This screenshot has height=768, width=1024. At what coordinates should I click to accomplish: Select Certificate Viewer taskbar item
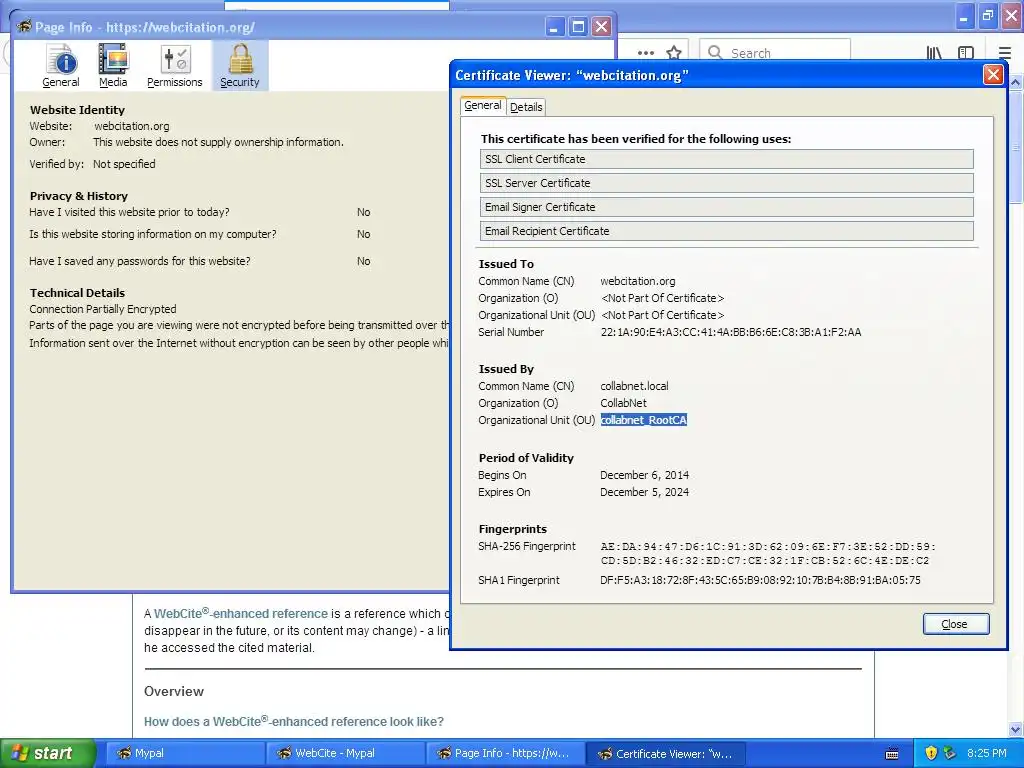point(665,753)
